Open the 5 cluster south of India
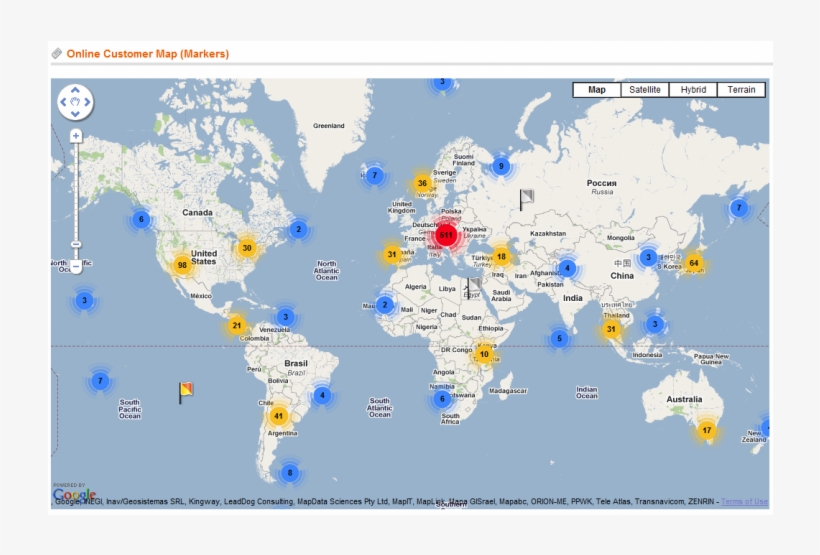The image size is (820, 555). coord(559,338)
